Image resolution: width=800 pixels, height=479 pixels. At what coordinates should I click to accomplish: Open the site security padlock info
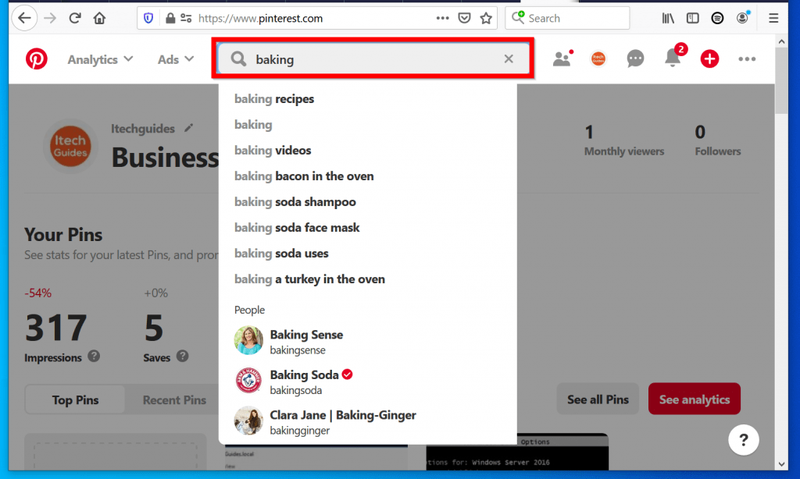[x=170, y=18]
